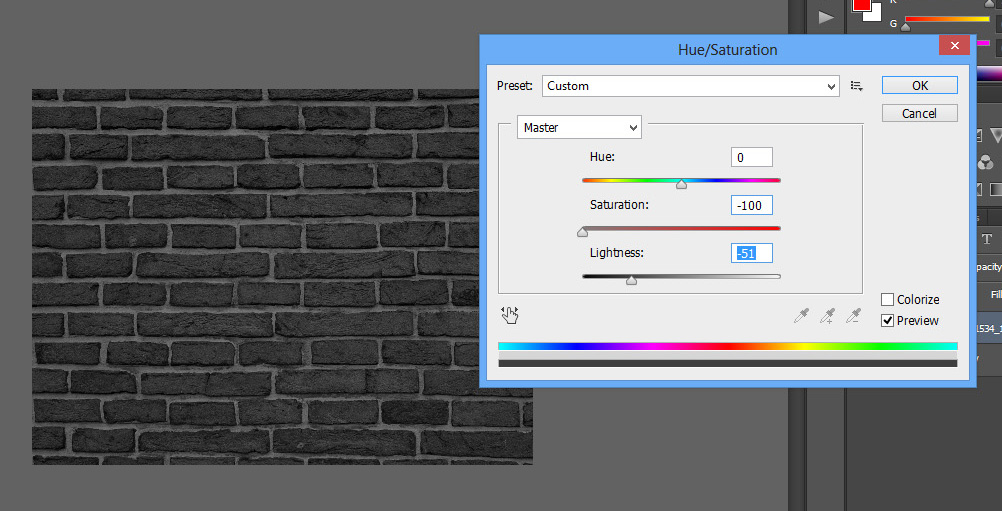Viewport: 1002px width, 511px height.
Task: Click the Saturation value field showing -100
Action: pyautogui.click(x=751, y=205)
